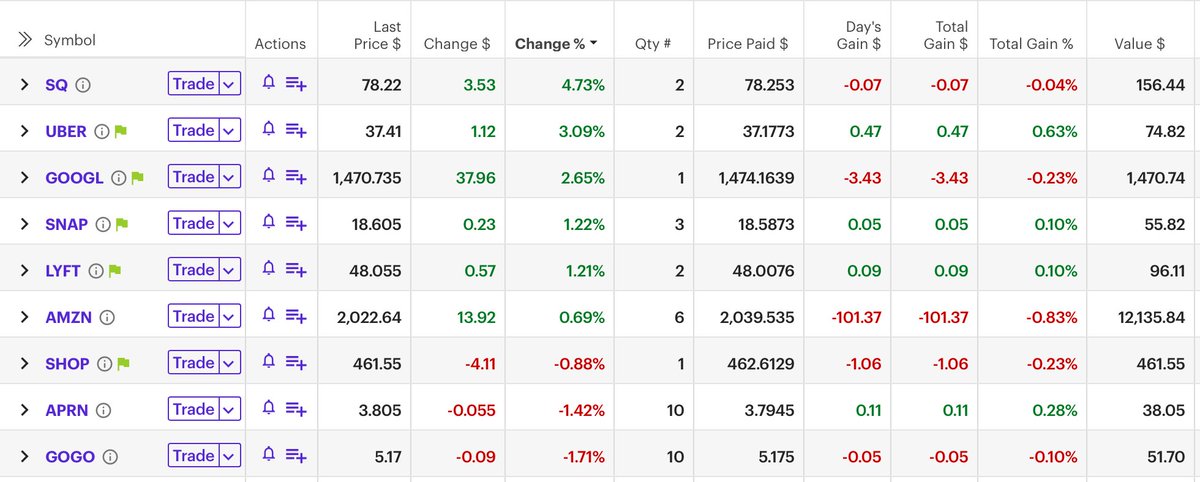Image resolution: width=1200 pixels, height=482 pixels.
Task: Sort by the Symbol column header
Action: click(70, 40)
